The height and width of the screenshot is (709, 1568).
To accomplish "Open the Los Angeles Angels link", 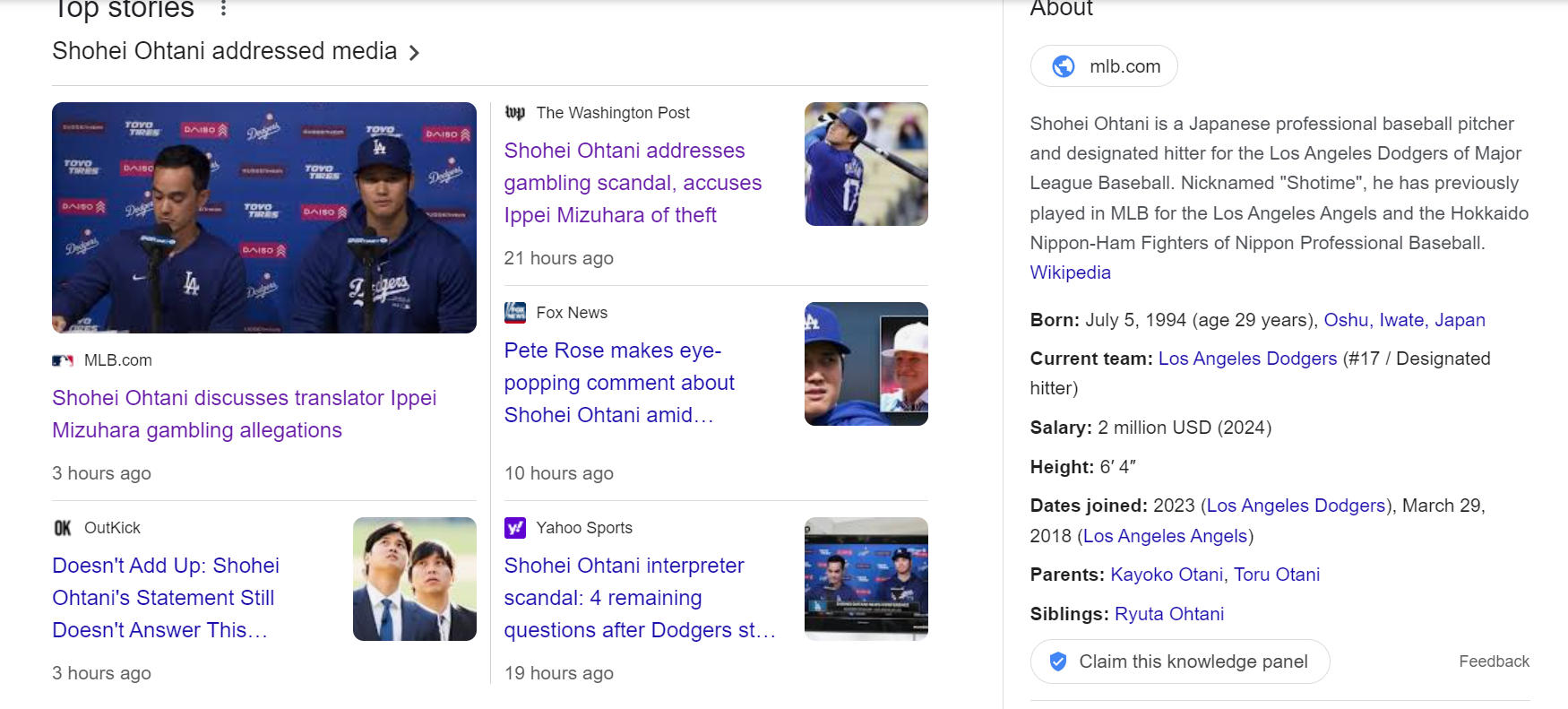I will 1165,536.
